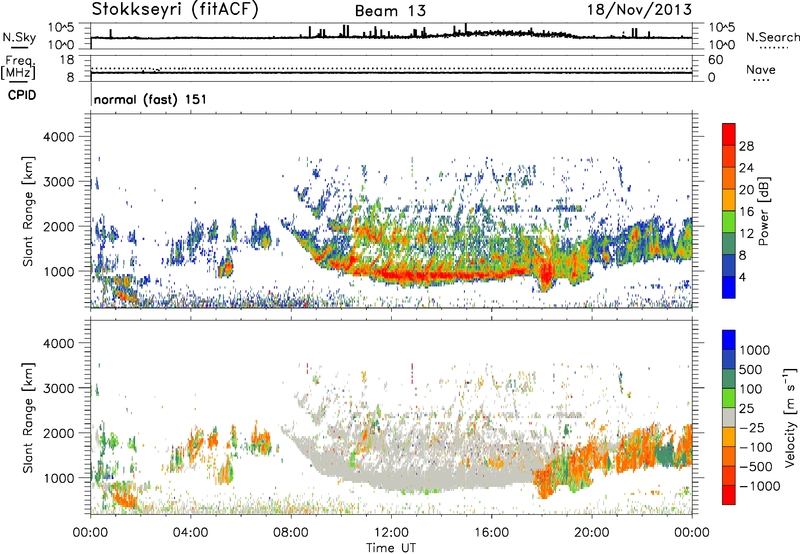
Task: Click the 4000 tick on the power panel
Action: (x=59, y=137)
